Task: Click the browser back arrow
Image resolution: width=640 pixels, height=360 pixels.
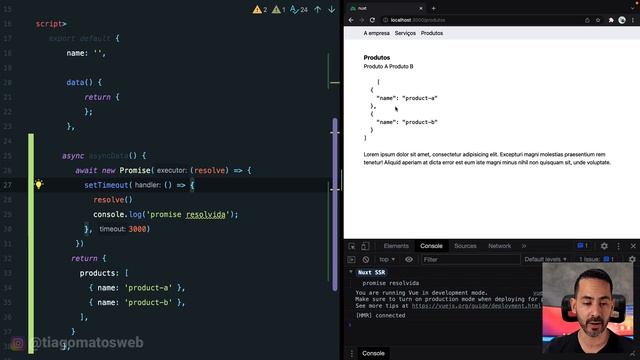Action: 351,20
